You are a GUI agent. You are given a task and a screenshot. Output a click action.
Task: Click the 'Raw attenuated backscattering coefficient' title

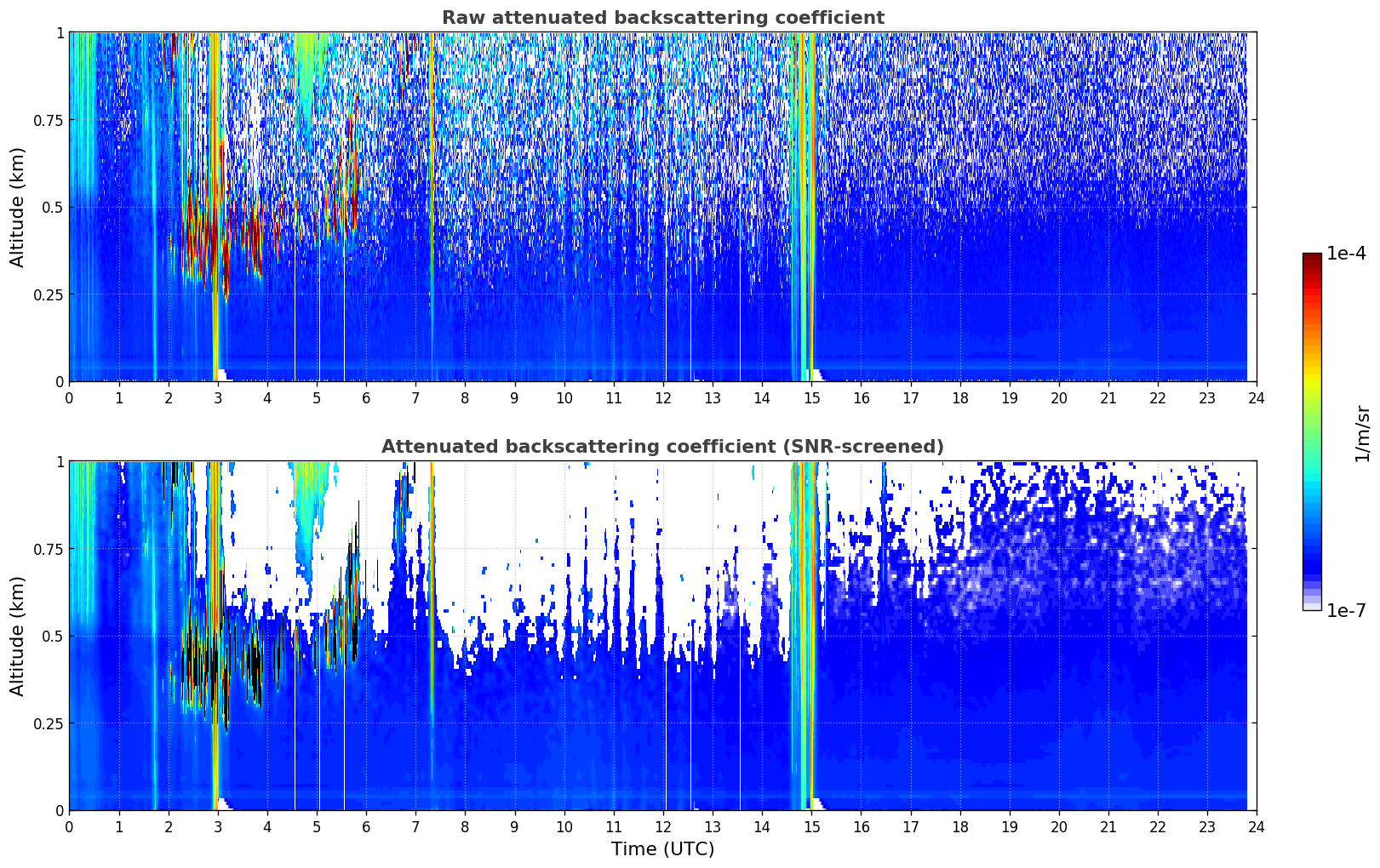662,18
